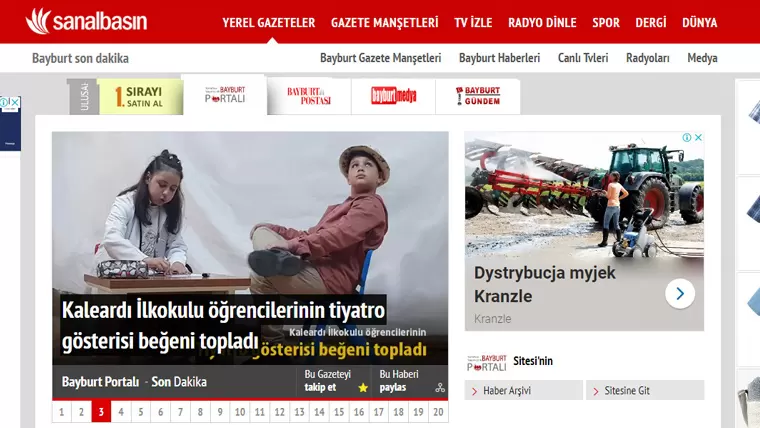The height and width of the screenshot is (428, 760).
Task: Click the 1. Sırayı Satın Al tab
Action: point(141,96)
